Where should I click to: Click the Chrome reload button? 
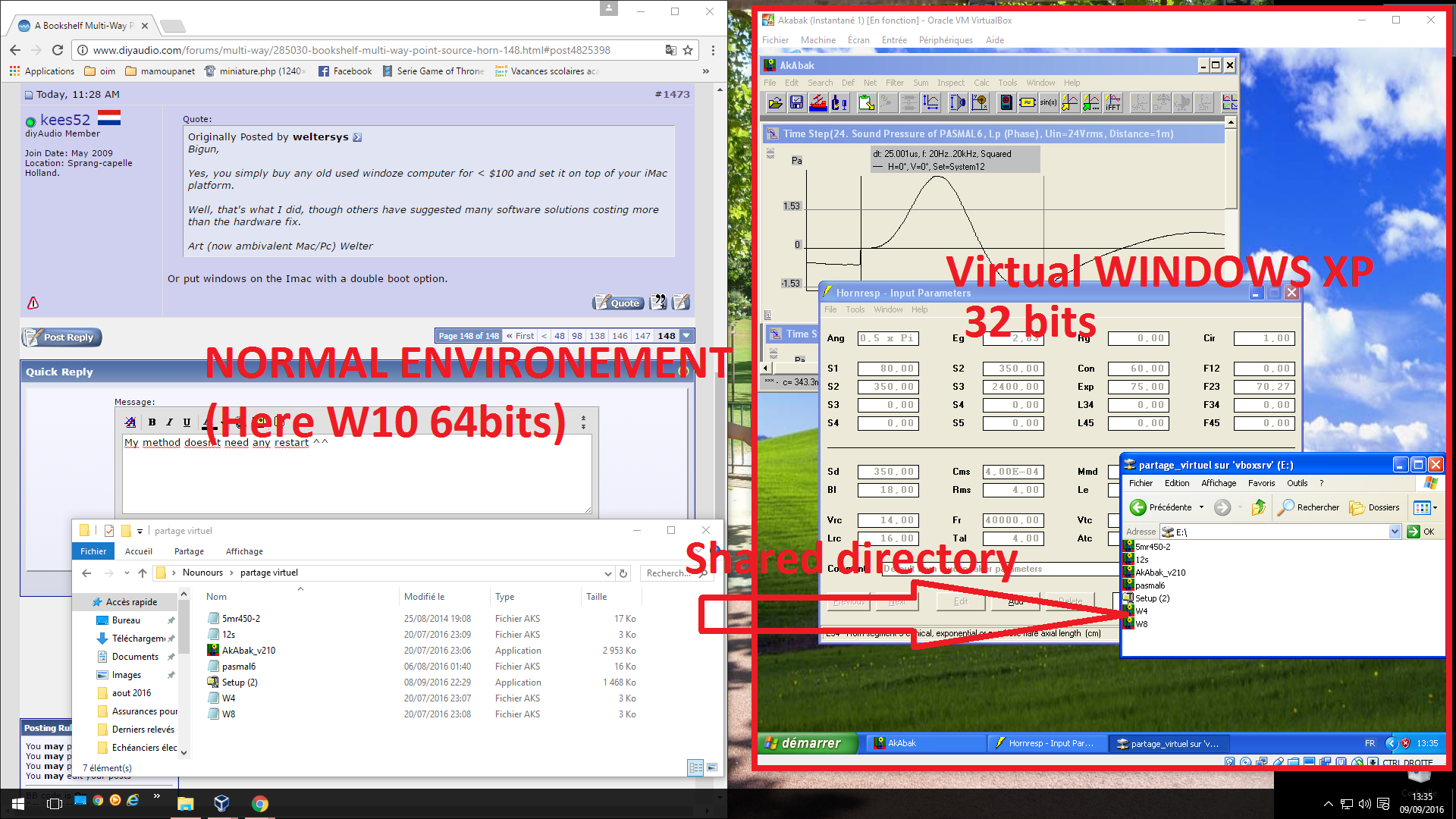58,50
